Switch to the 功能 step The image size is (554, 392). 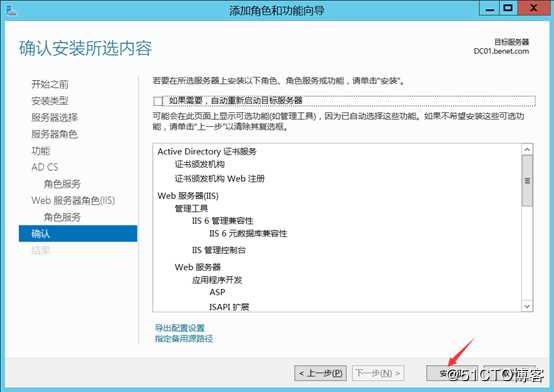click(x=41, y=151)
